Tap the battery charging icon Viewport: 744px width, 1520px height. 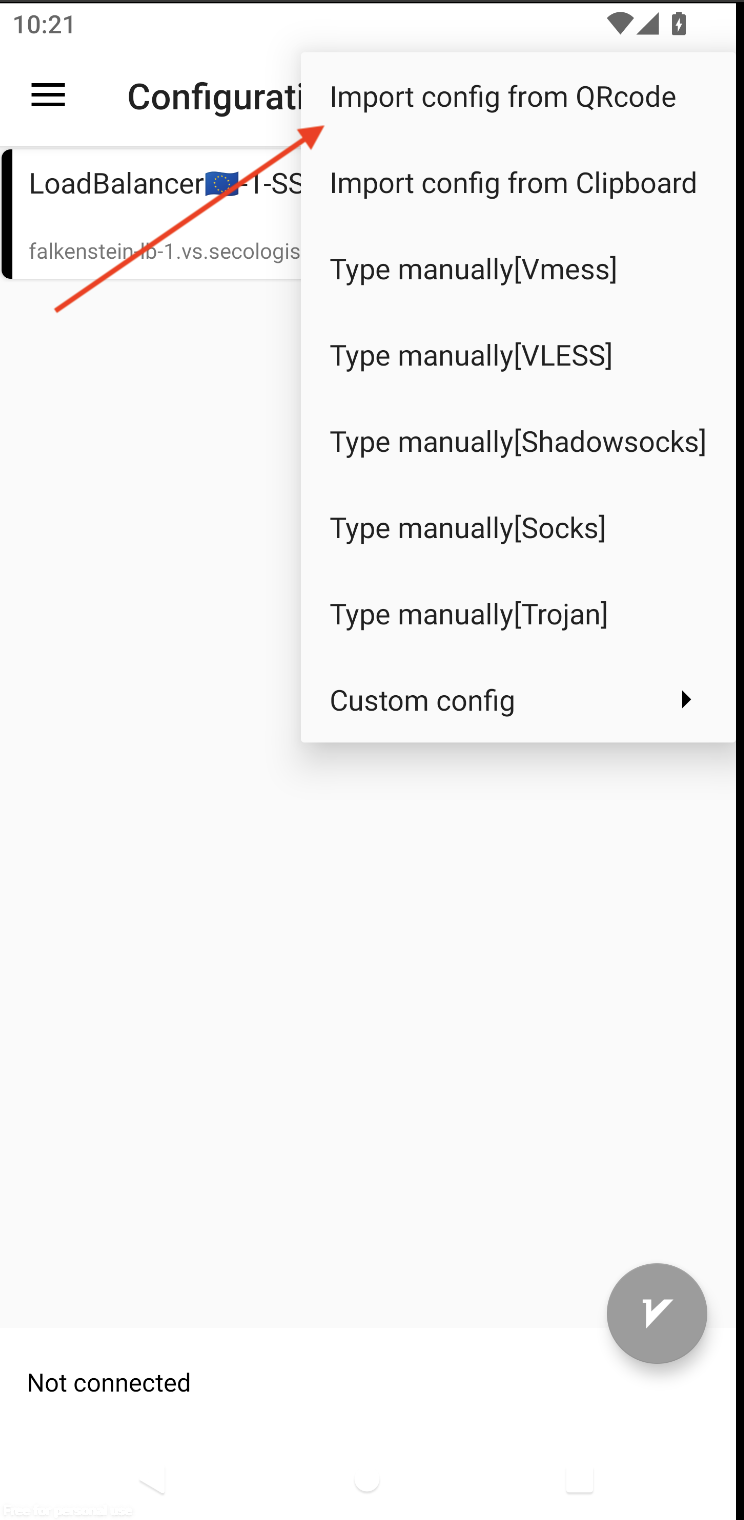coord(679,23)
